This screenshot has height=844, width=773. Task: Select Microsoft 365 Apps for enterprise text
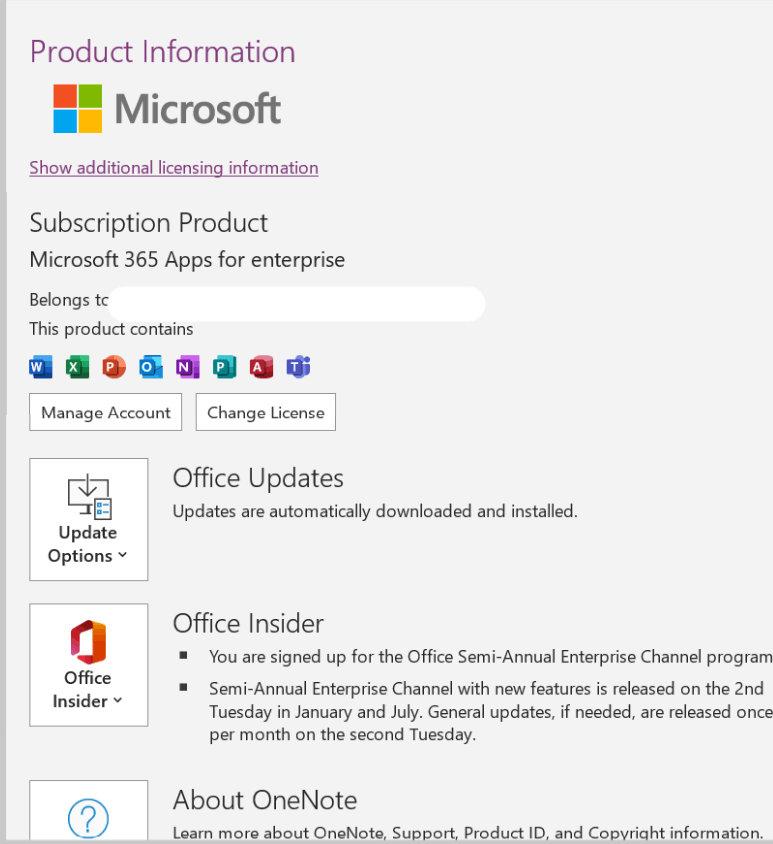coord(187,259)
